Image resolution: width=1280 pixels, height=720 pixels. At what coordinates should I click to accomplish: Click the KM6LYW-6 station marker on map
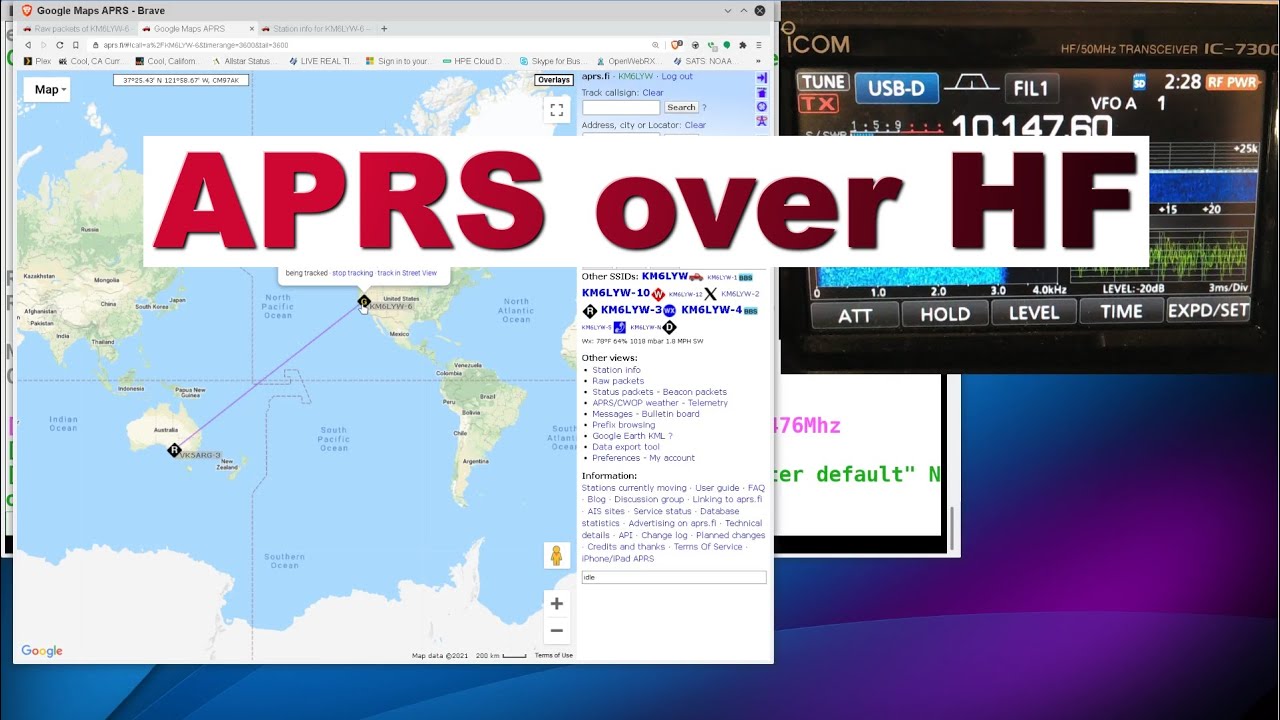pyautogui.click(x=364, y=301)
